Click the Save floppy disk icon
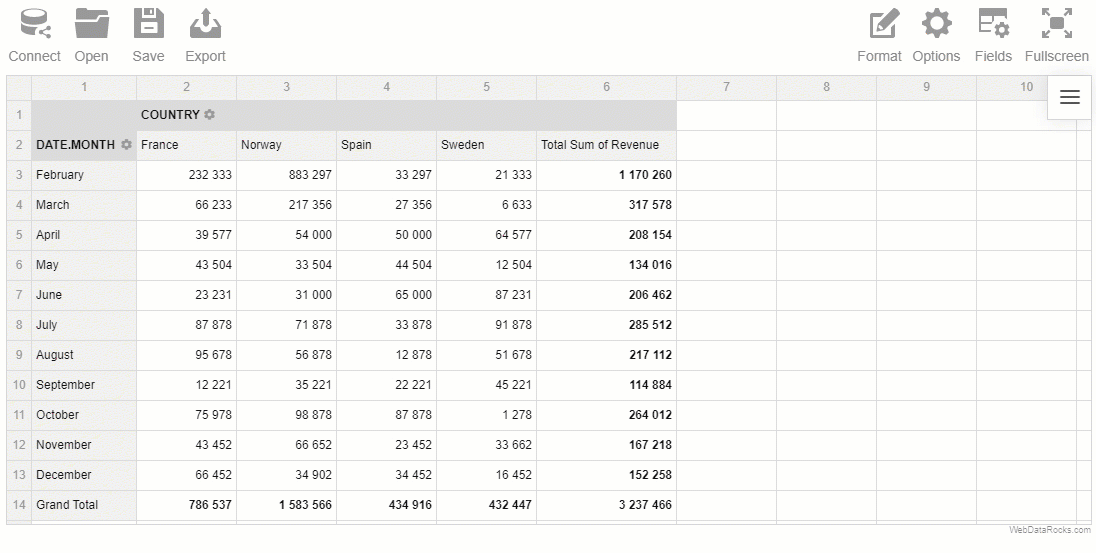Screen dimensions: 1096x553 tap(148, 24)
